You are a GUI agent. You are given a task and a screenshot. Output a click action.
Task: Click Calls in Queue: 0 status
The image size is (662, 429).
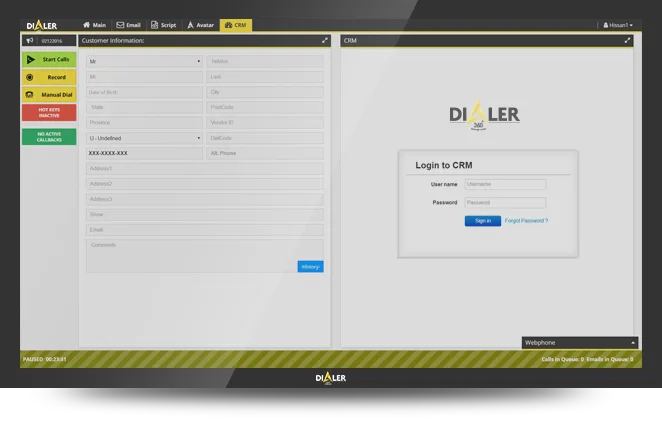click(562, 359)
